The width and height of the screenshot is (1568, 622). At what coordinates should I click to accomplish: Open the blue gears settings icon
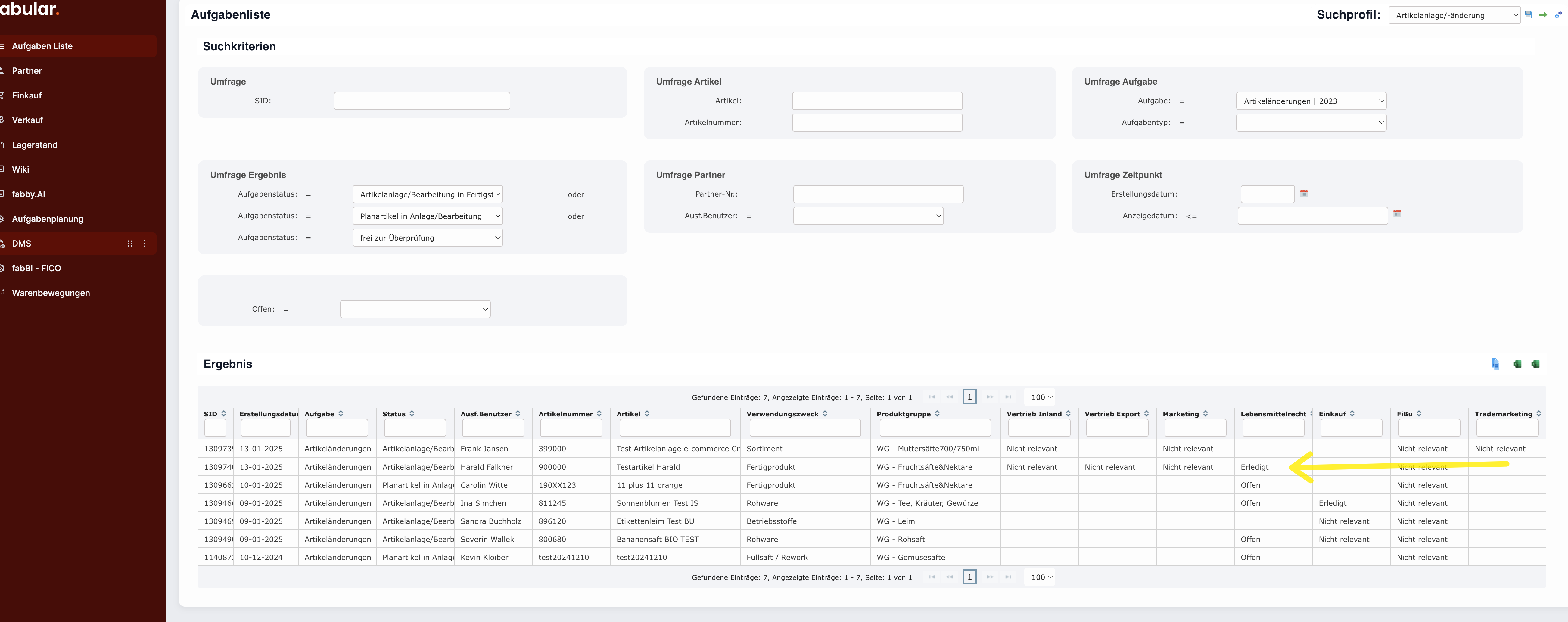pyautogui.click(x=1558, y=15)
